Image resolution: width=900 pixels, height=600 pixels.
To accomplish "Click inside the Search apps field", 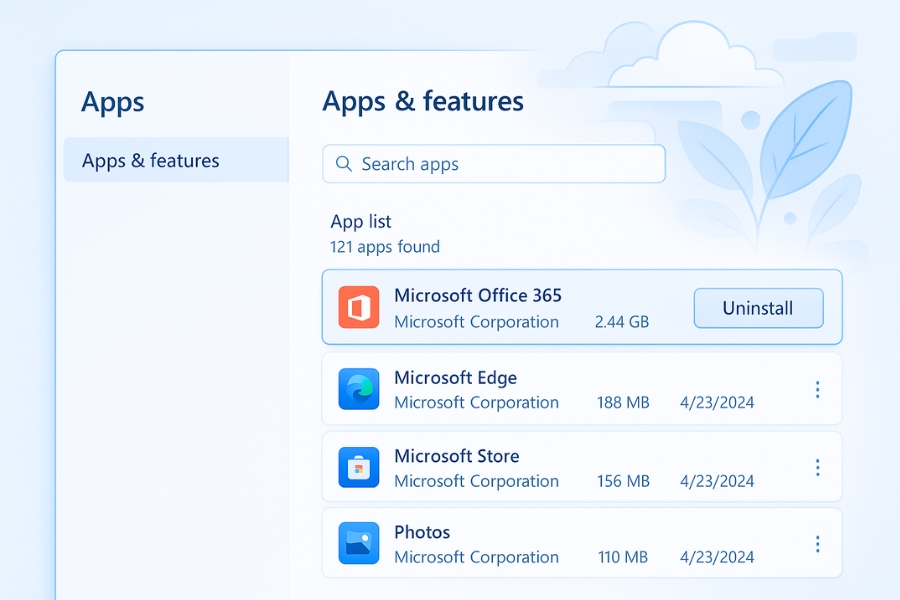I will pos(493,163).
